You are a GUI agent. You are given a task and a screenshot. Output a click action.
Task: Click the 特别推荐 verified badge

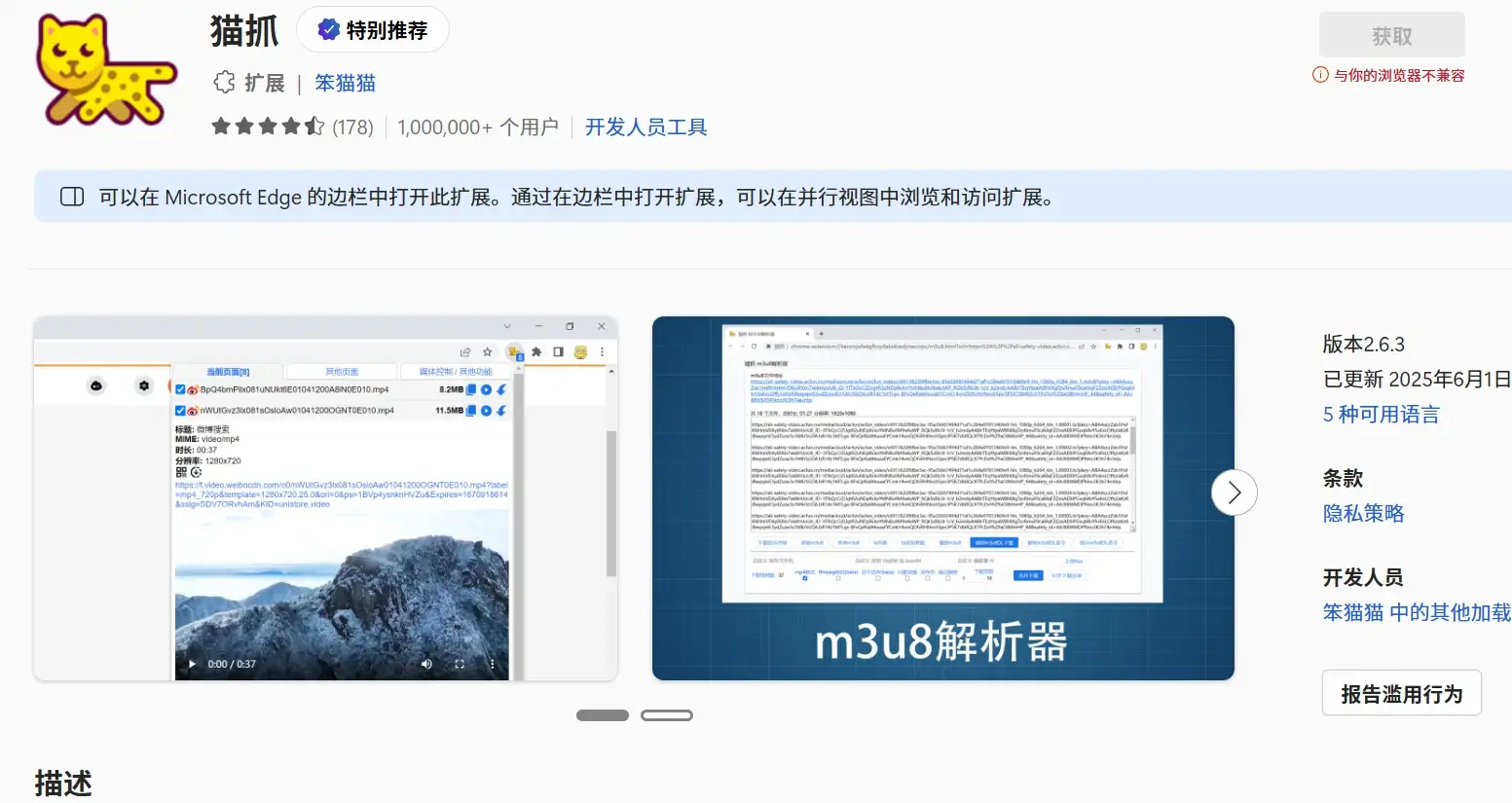point(373,30)
